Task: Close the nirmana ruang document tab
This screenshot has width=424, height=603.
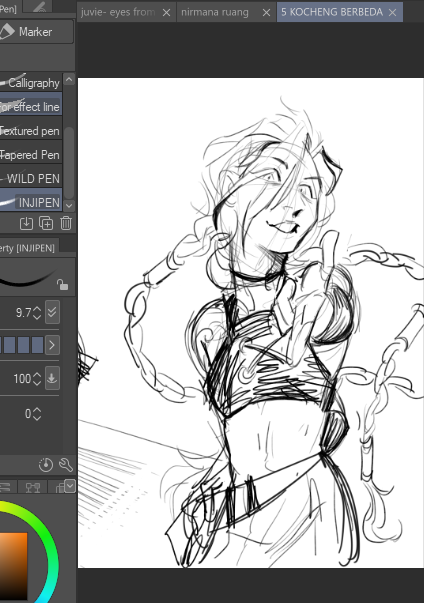Action: 266,13
